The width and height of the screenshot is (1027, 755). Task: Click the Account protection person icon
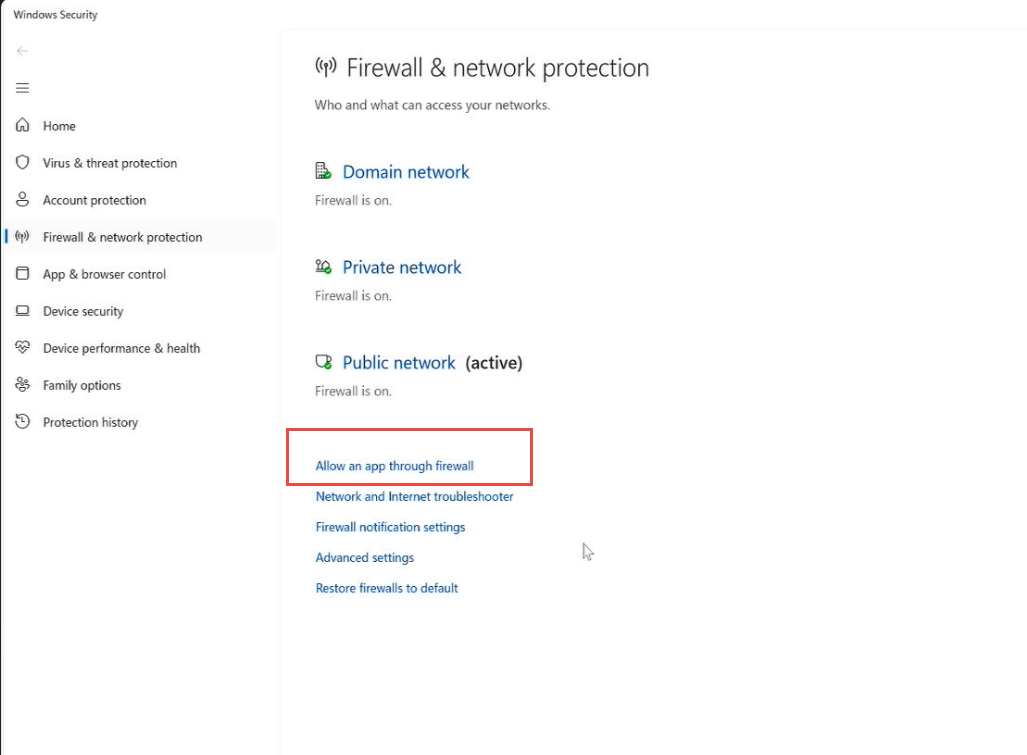[22, 200]
